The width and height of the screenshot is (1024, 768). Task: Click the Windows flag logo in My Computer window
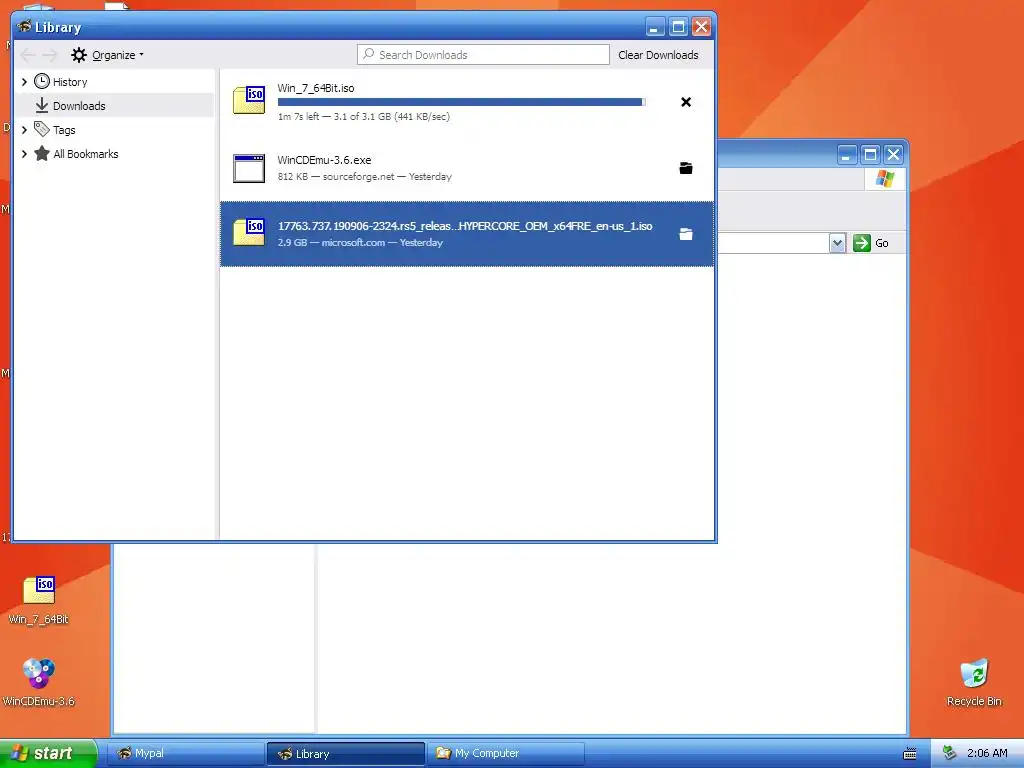click(885, 178)
